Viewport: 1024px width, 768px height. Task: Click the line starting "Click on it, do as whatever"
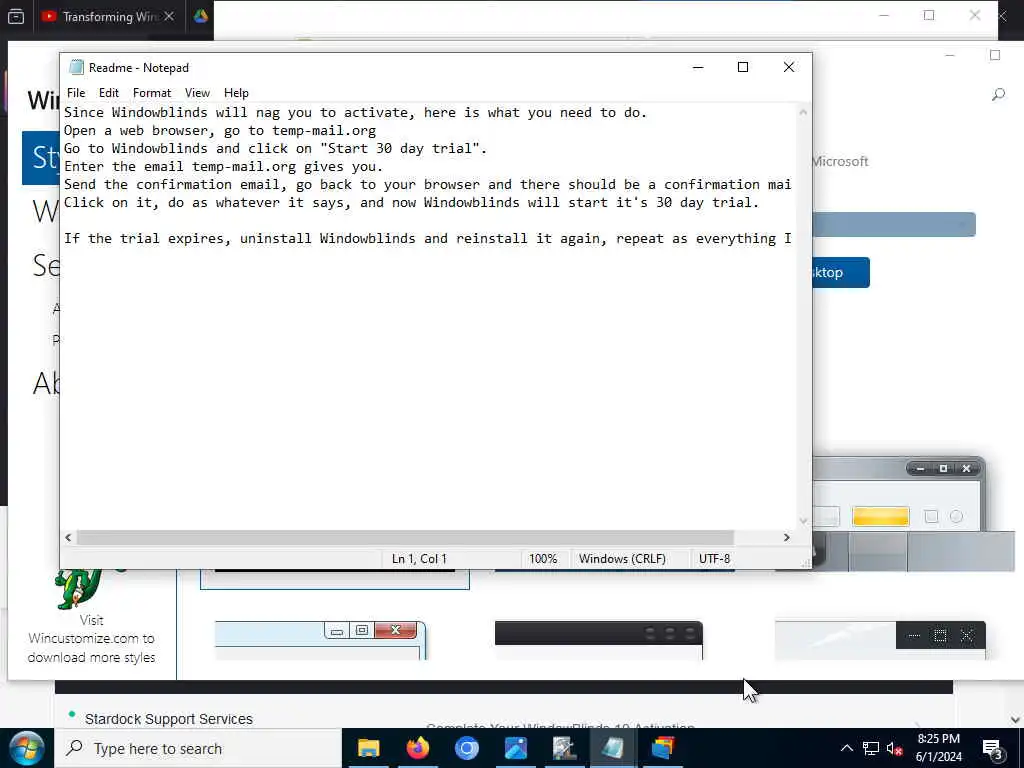click(x=411, y=202)
